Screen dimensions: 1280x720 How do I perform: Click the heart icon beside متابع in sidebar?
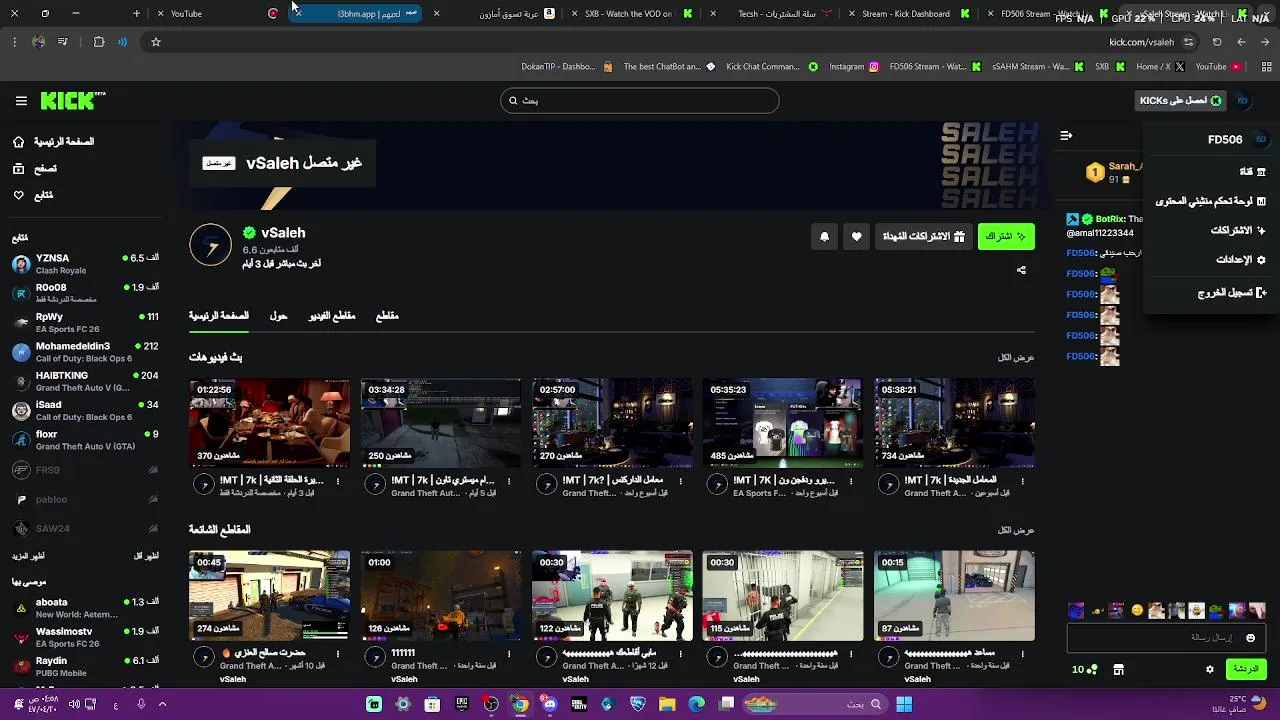pyautogui.click(x=19, y=195)
